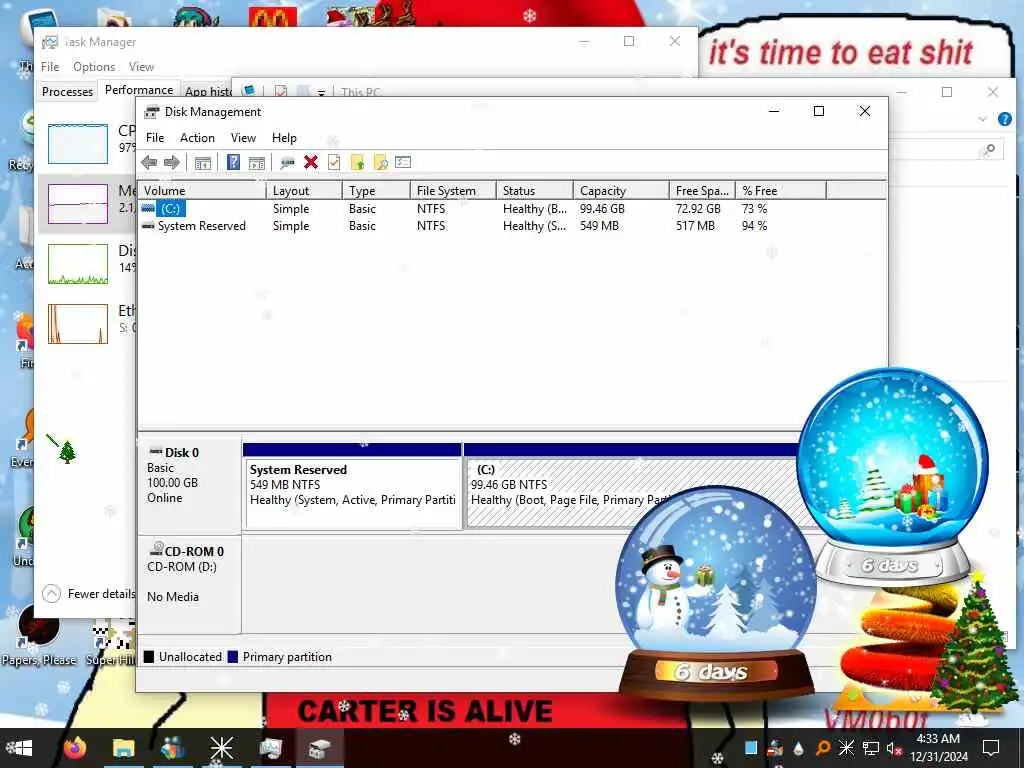
Task: Select the Performance tab in Task Manager
Action: [139, 90]
